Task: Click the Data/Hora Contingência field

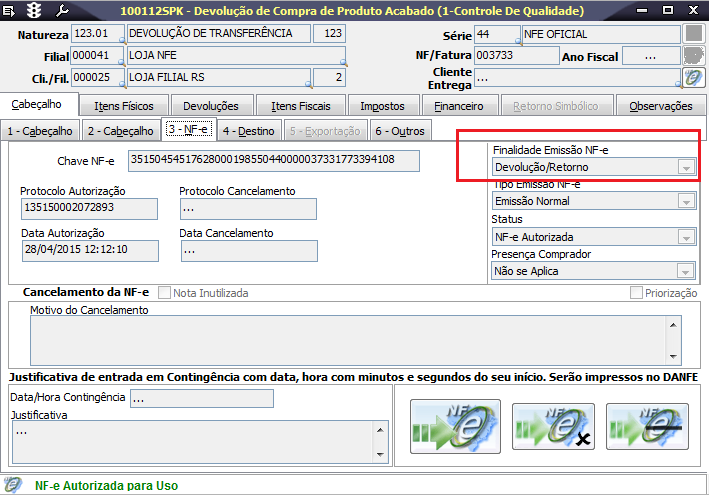Action: pos(202,398)
